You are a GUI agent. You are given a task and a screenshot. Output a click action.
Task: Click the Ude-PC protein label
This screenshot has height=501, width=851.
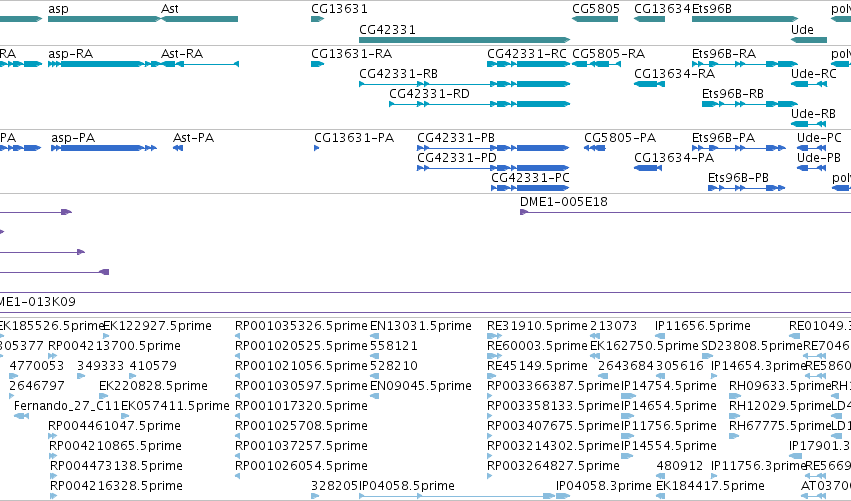[x=819, y=138]
